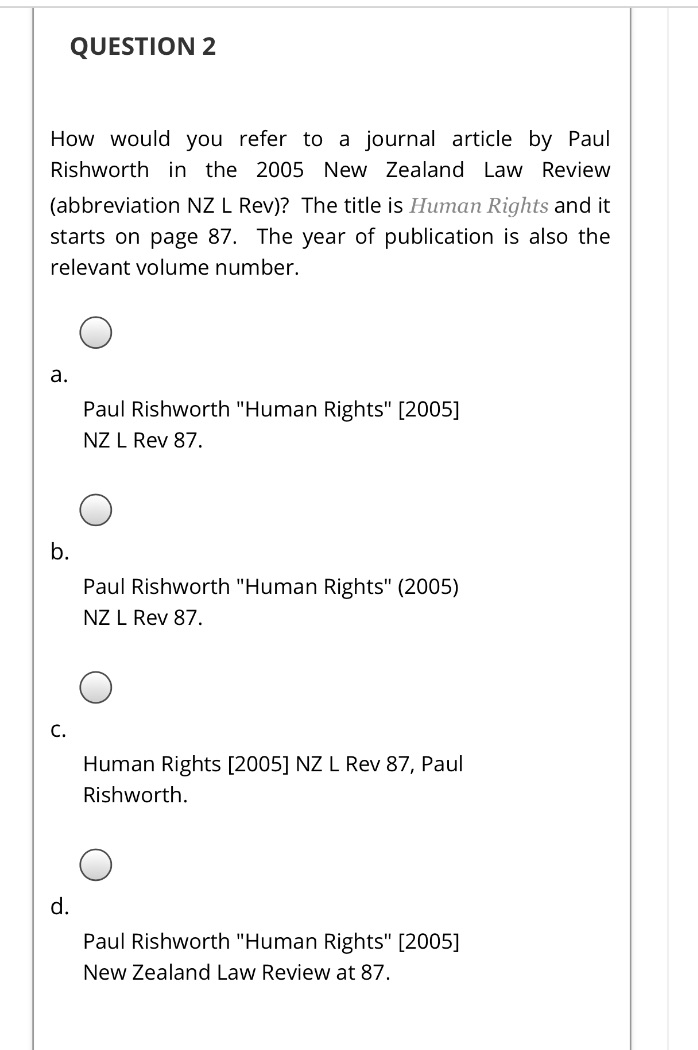Click the question prompt paragraph

click(330, 200)
